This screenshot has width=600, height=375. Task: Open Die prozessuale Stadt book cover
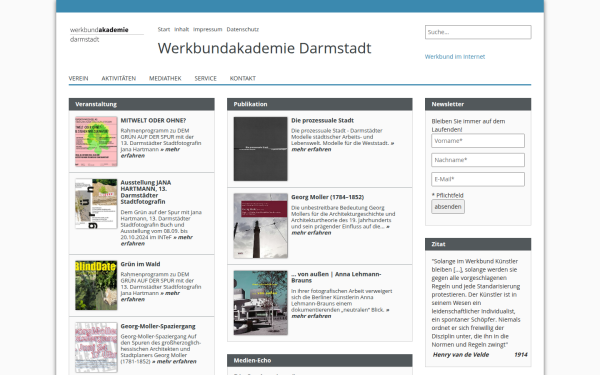click(261, 149)
